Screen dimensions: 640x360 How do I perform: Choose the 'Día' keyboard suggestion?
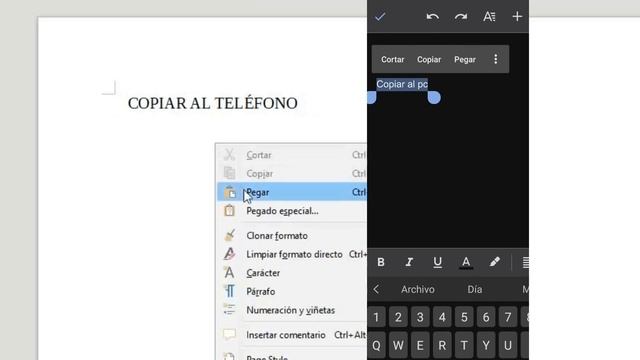[x=474, y=289]
